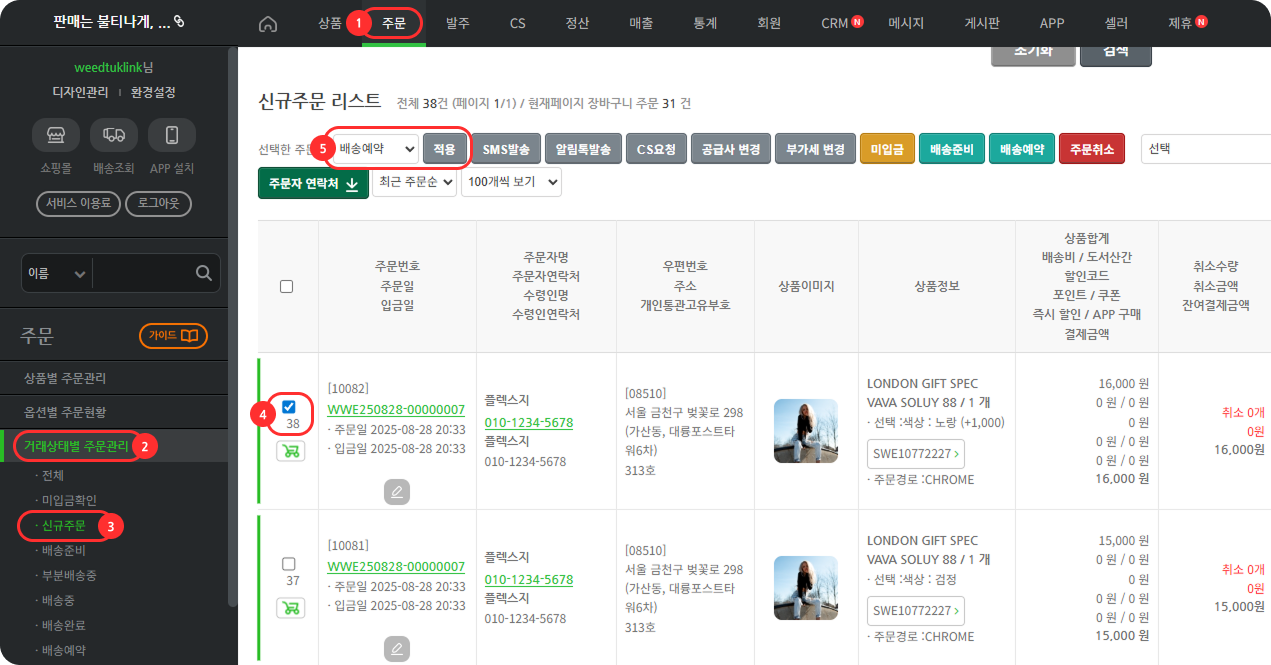
Task: Uncheck the checkbox for order row 38
Action: click(289, 407)
